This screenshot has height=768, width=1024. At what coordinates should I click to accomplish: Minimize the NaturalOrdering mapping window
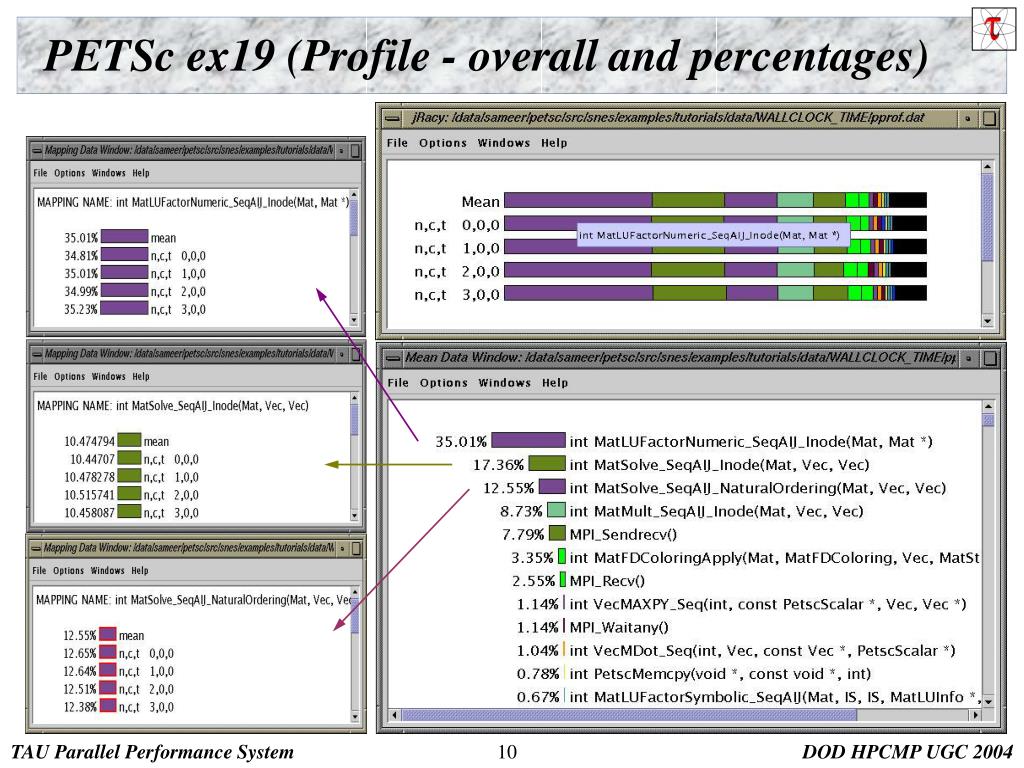click(342, 549)
